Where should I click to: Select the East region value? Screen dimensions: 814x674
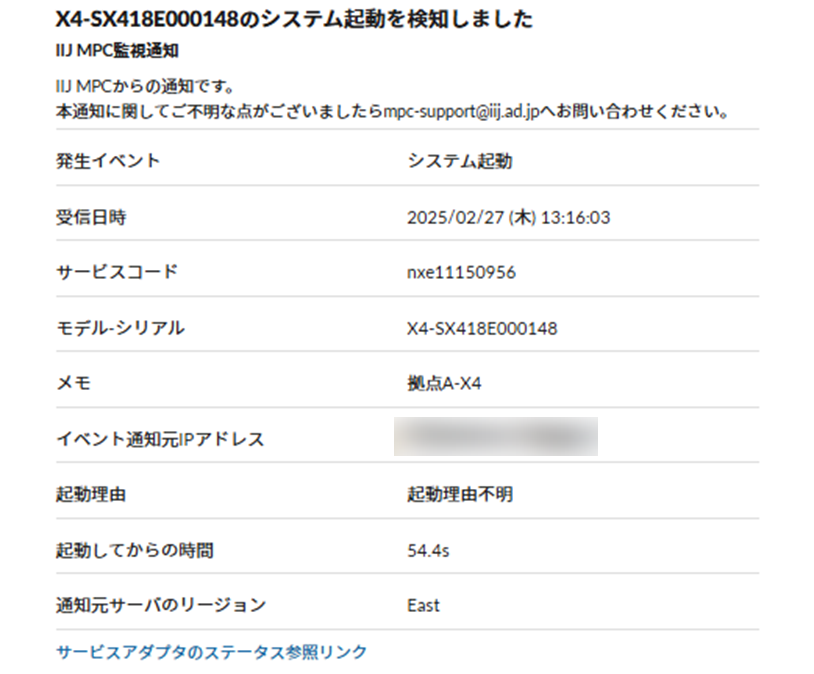click(x=424, y=605)
